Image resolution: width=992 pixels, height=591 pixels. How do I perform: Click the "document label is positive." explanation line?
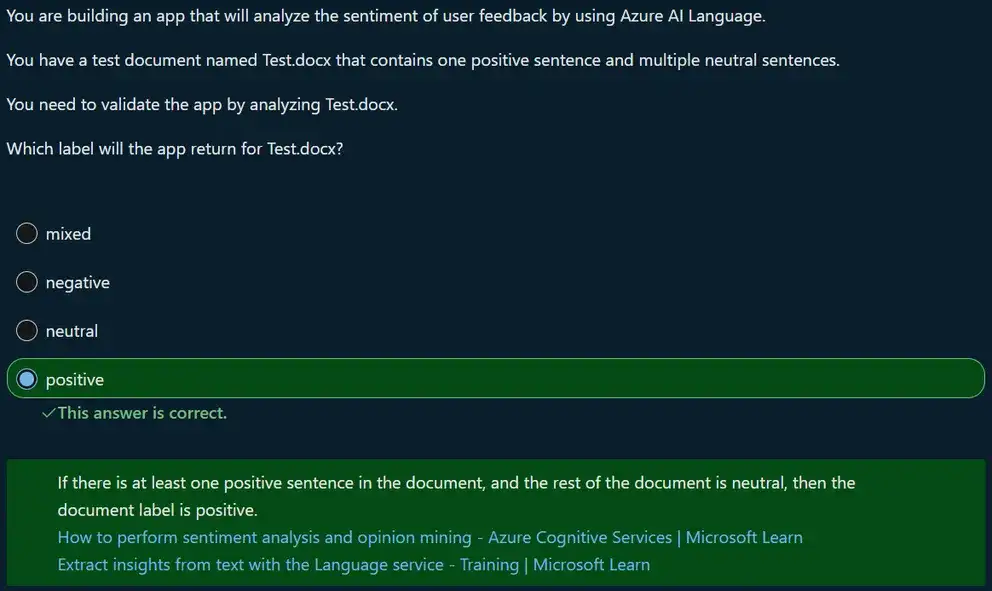pyautogui.click(x=157, y=510)
